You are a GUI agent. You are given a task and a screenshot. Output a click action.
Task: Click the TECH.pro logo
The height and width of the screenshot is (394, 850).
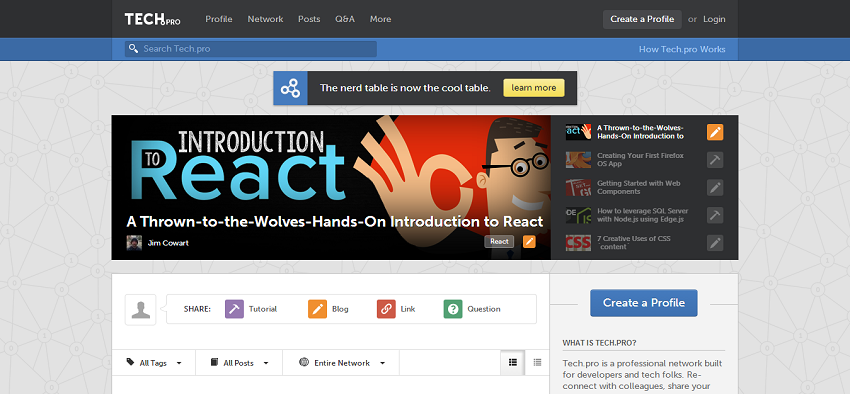pyautogui.click(x=152, y=19)
